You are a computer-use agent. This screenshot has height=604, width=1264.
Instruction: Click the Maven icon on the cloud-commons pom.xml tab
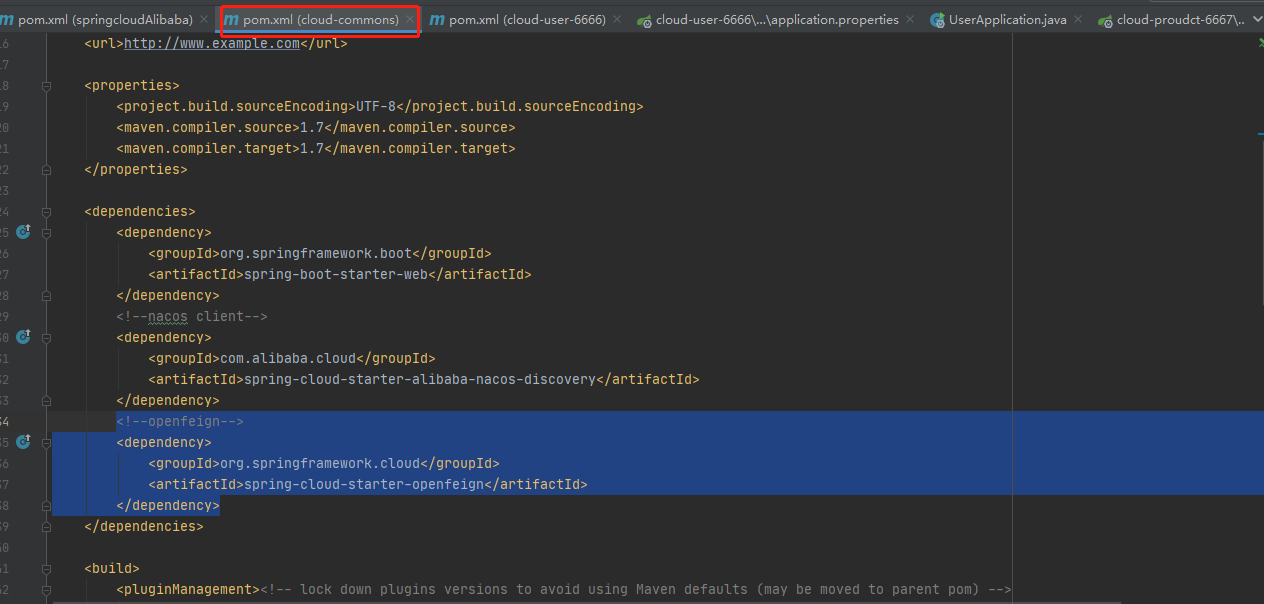[x=232, y=20]
